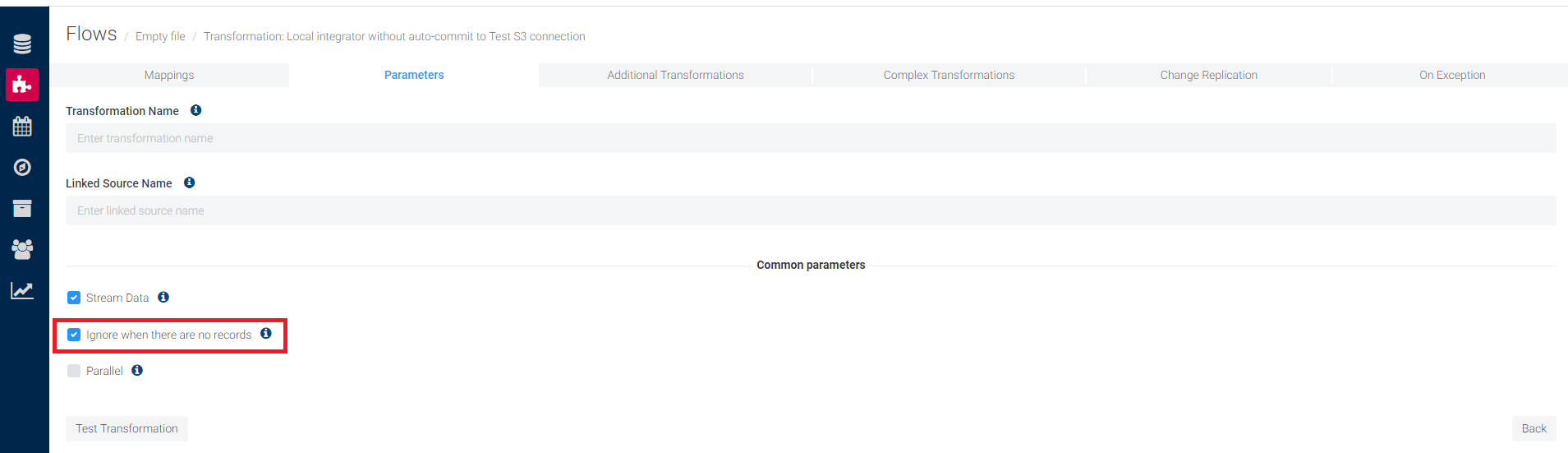Screen dimensions: 1568x453
Task: Open the calendar schedules sidebar icon
Action: pos(22,126)
